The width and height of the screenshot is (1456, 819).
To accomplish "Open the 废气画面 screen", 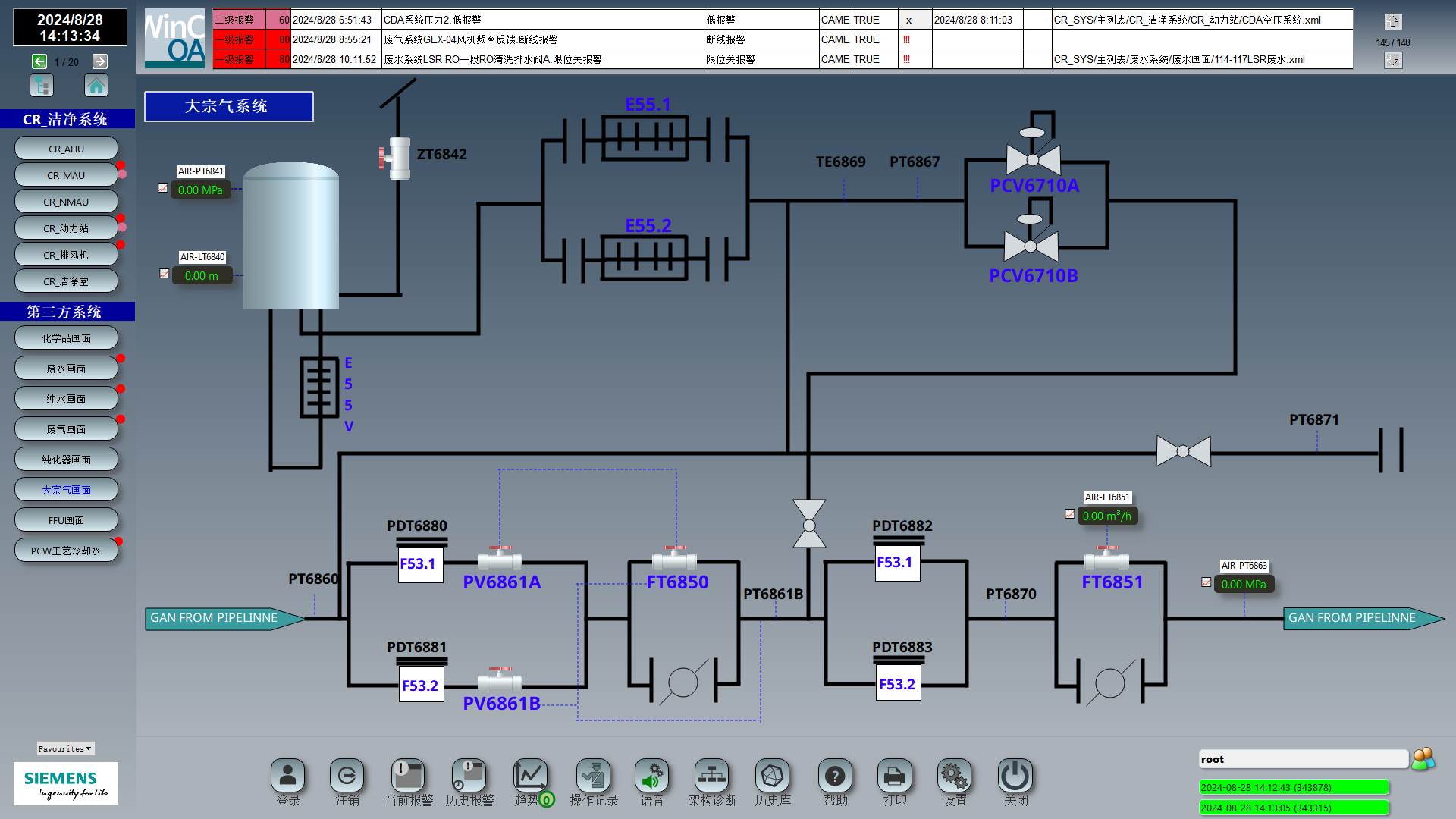I will [66, 429].
